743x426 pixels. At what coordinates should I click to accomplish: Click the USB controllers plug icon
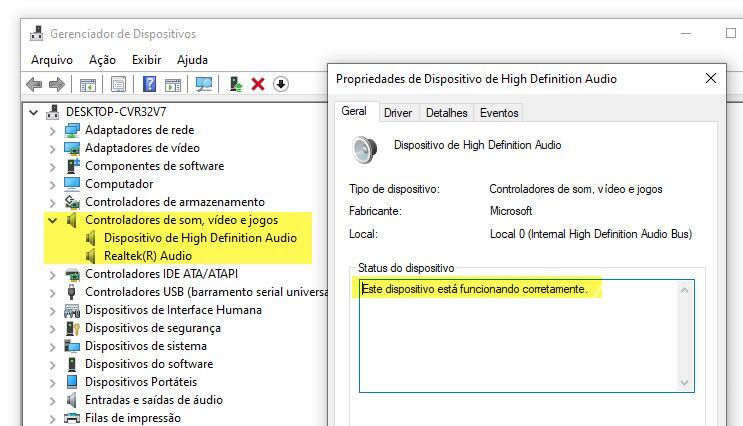pos(72,292)
